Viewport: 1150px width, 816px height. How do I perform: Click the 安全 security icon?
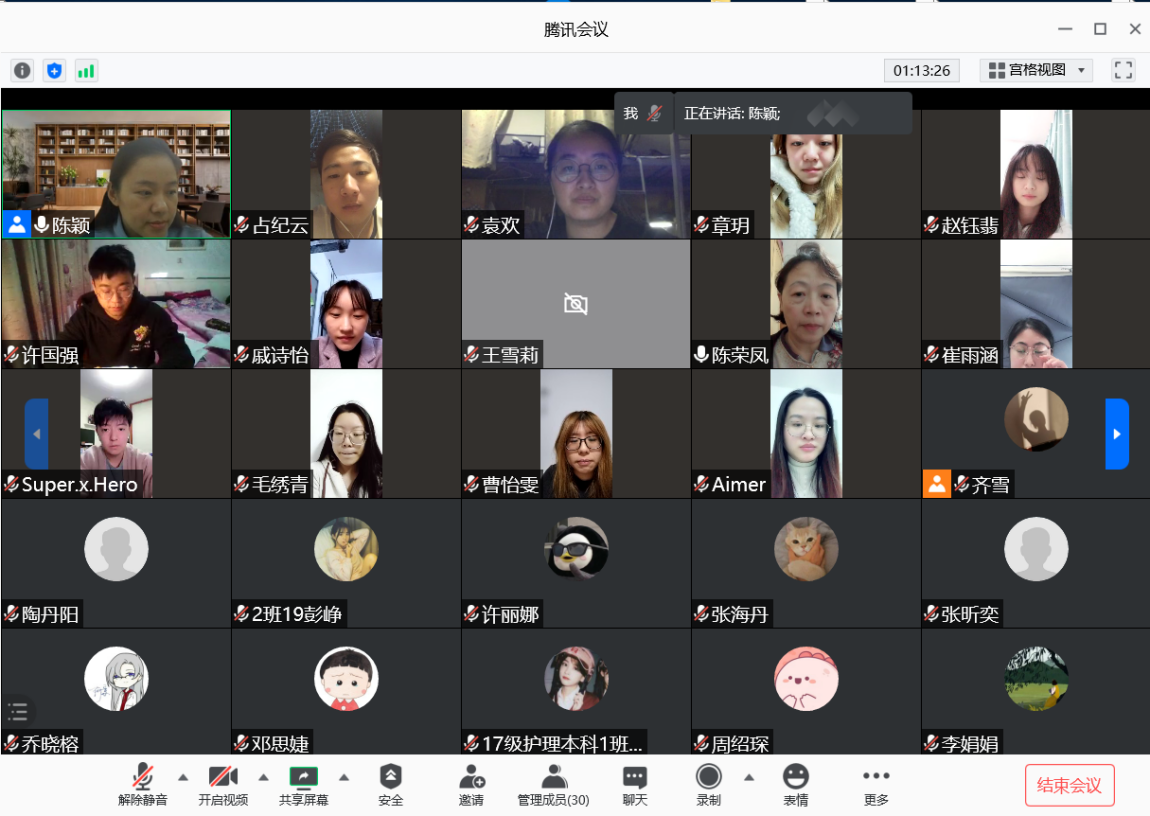[391, 785]
